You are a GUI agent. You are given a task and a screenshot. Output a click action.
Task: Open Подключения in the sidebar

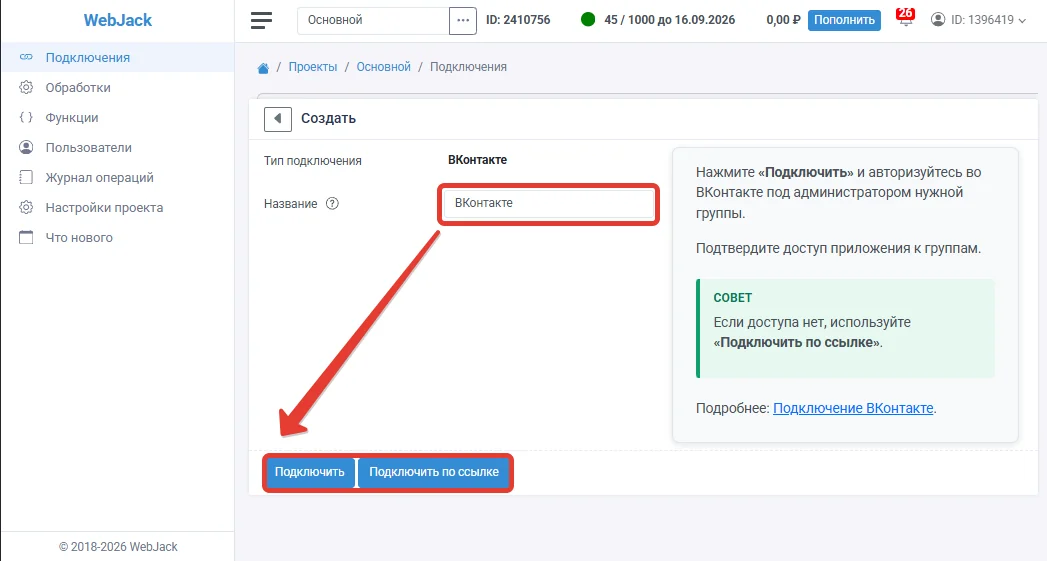pos(118,57)
